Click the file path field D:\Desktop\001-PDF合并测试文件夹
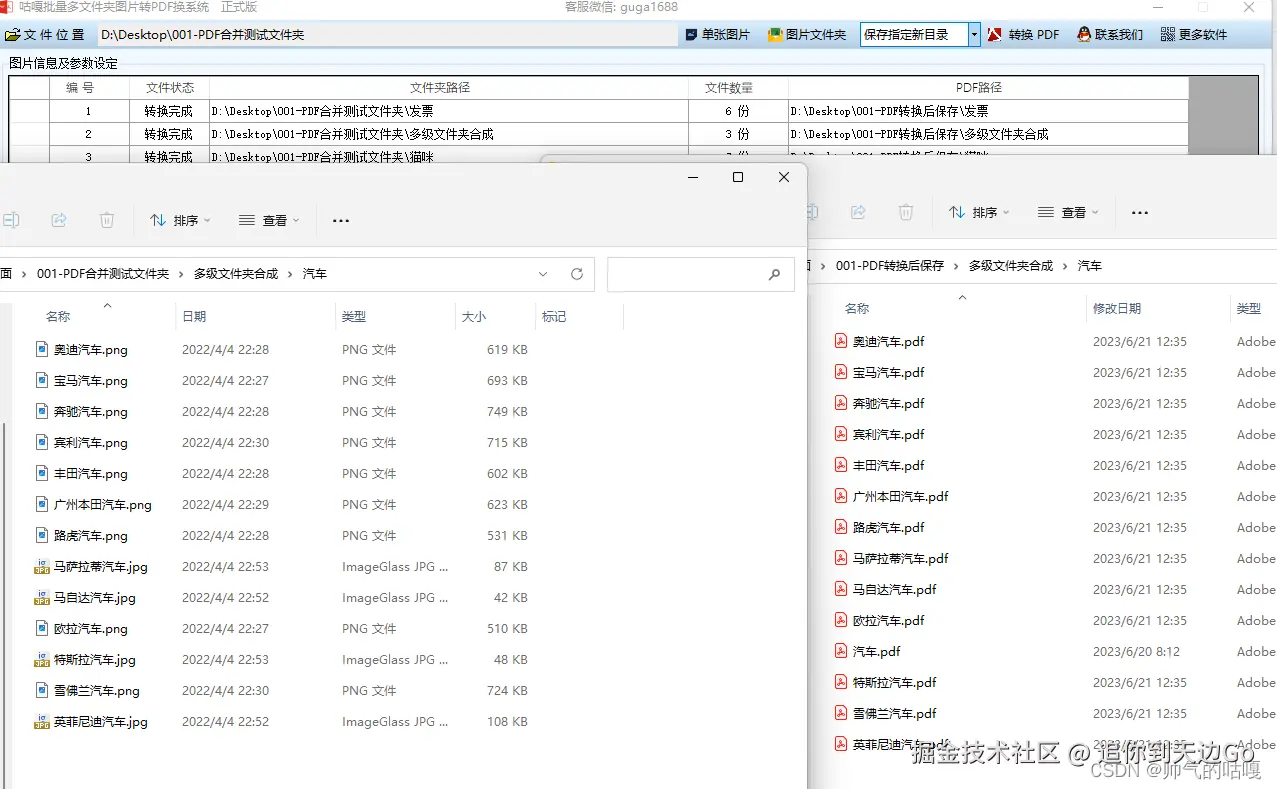 coord(388,35)
